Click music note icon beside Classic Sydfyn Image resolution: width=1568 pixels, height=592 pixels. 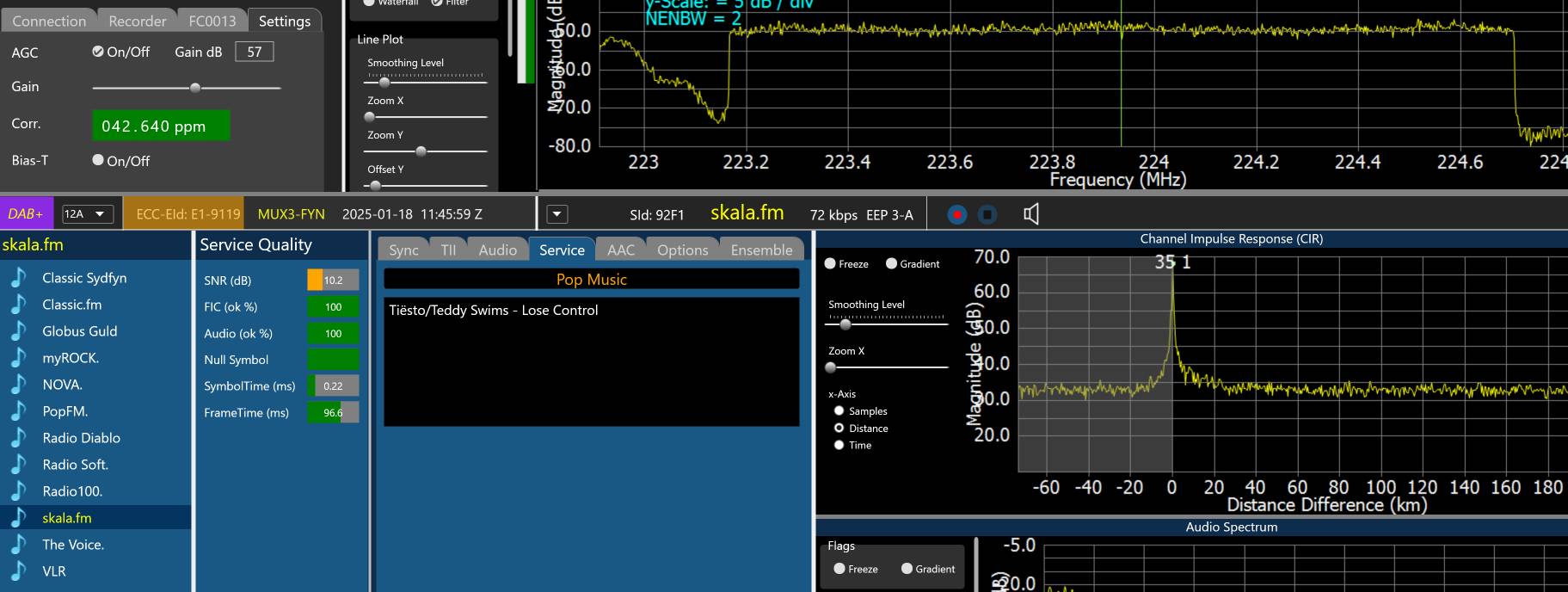pos(18,278)
